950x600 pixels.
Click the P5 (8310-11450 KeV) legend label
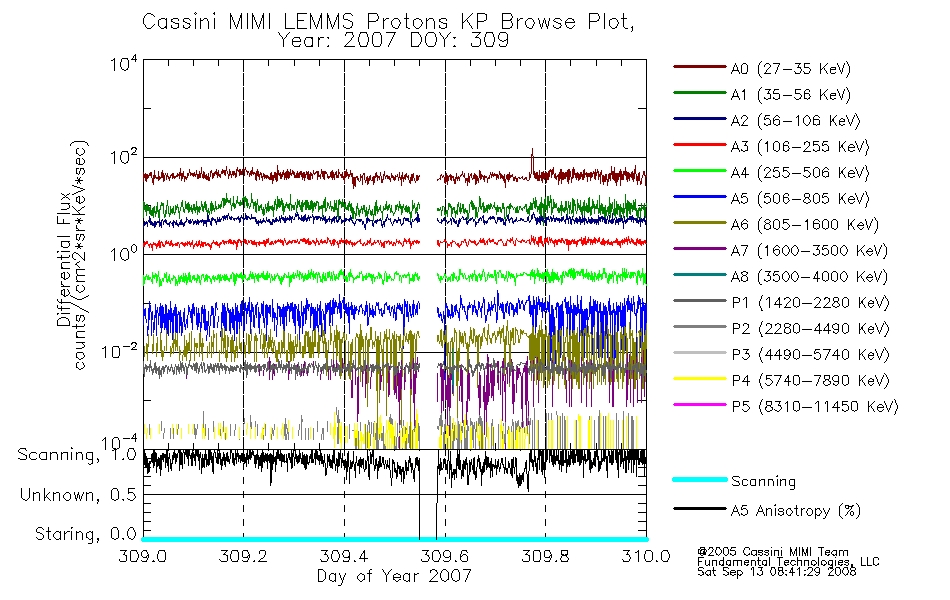(815, 407)
